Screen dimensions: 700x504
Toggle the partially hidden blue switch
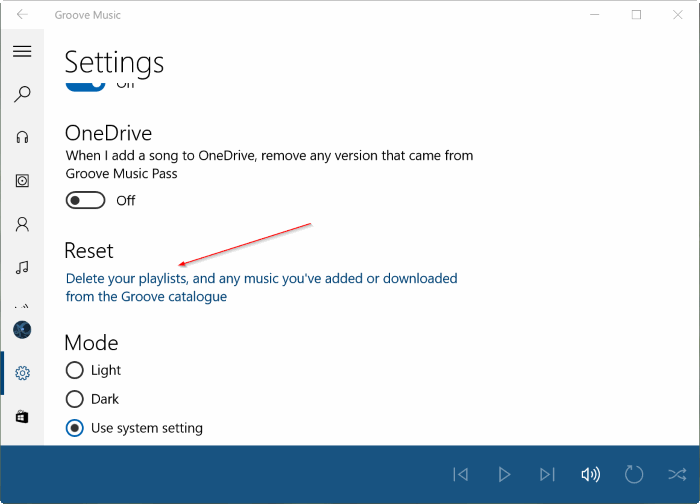point(85,86)
